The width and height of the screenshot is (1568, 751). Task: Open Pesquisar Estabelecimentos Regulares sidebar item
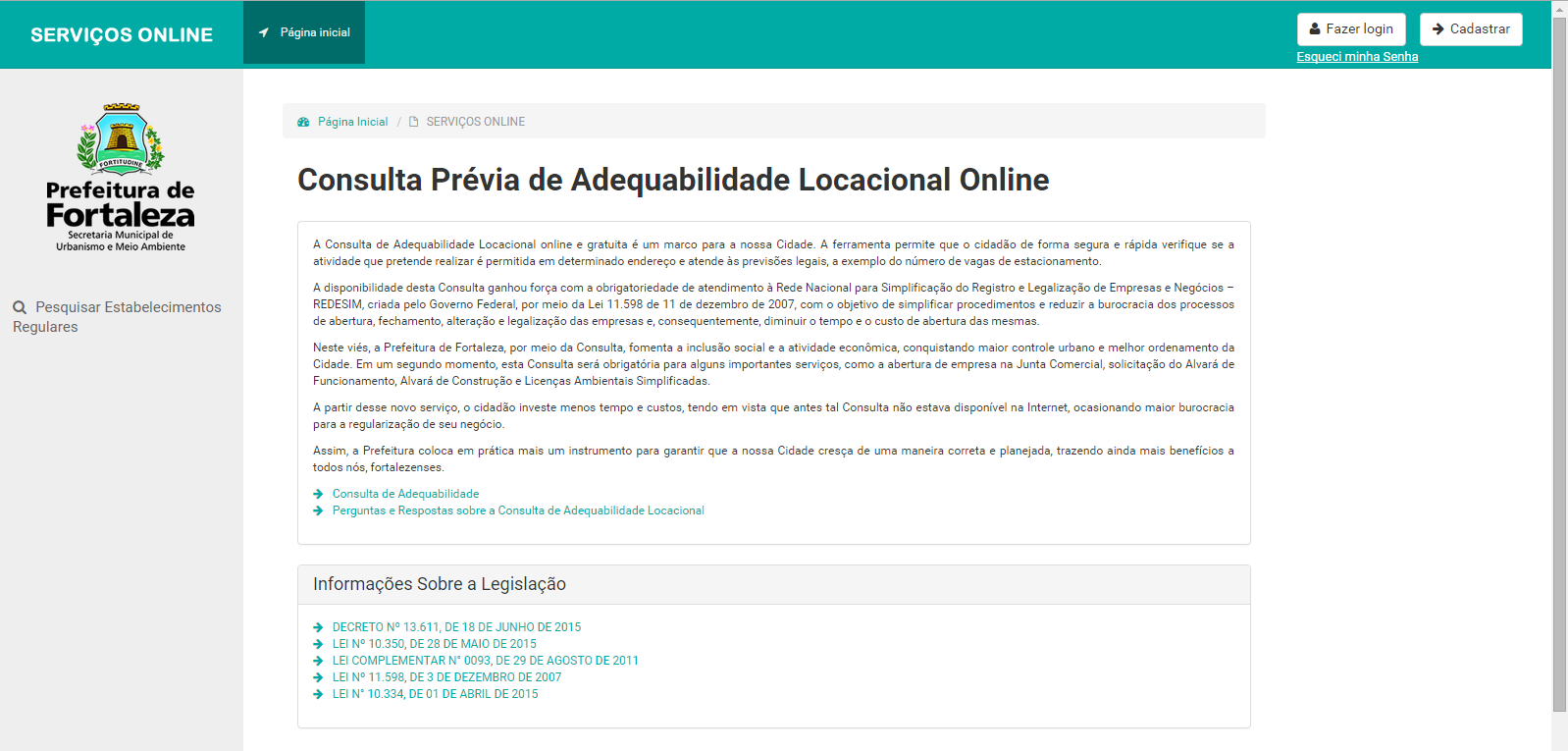tap(117, 317)
